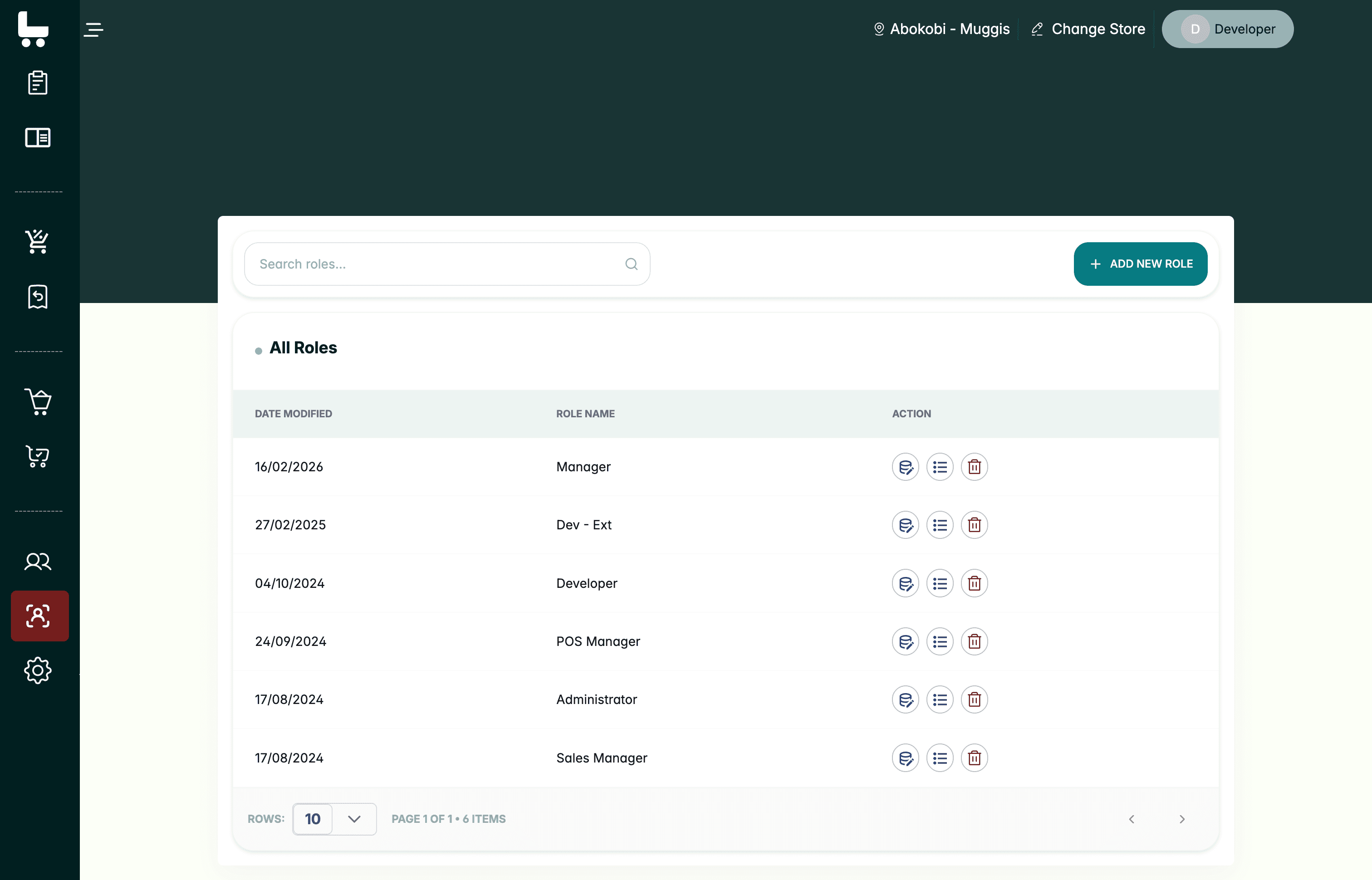This screenshot has width=1372, height=880.
Task: View permissions list for Sales Manager
Action: click(940, 758)
